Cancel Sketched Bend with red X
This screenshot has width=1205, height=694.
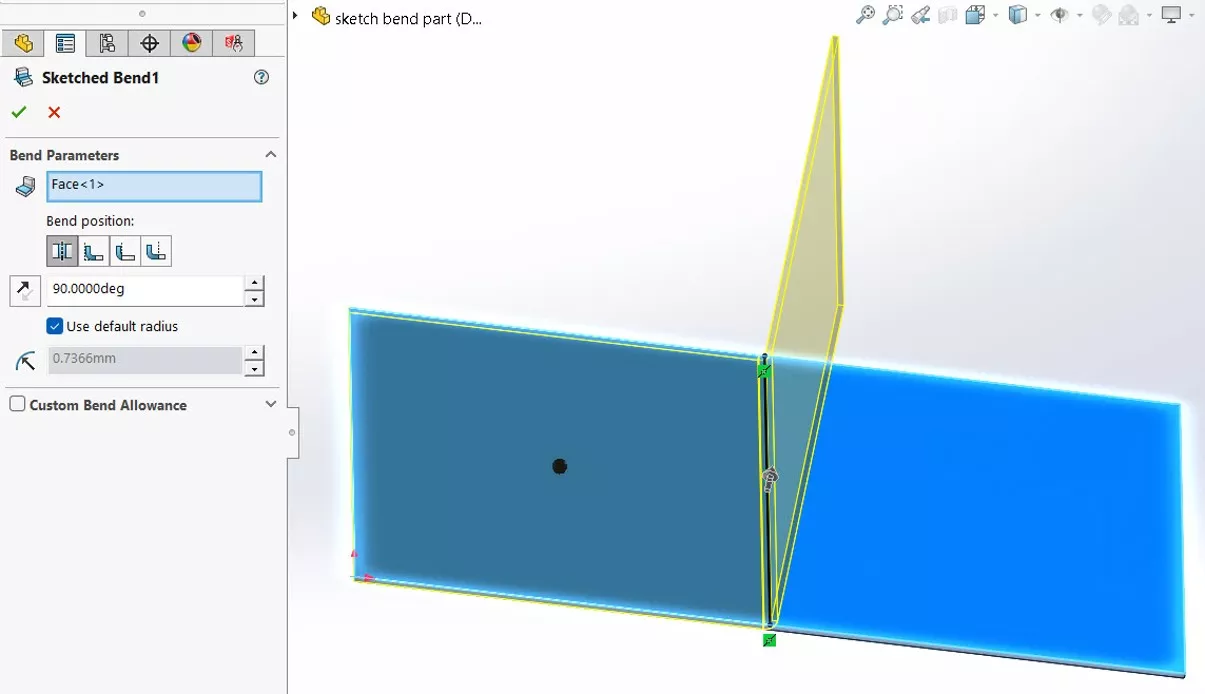pyautogui.click(x=54, y=112)
